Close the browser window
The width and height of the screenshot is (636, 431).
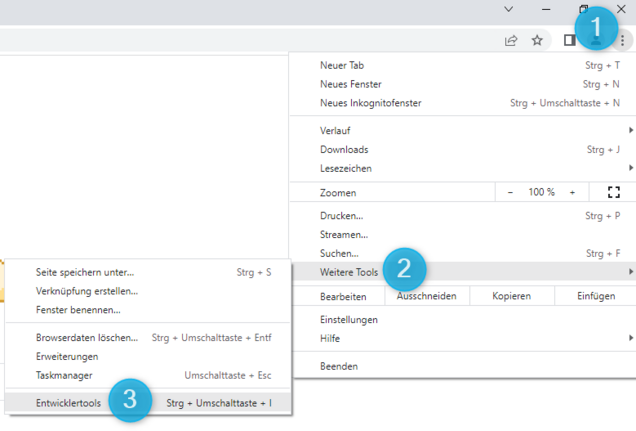click(621, 9)
